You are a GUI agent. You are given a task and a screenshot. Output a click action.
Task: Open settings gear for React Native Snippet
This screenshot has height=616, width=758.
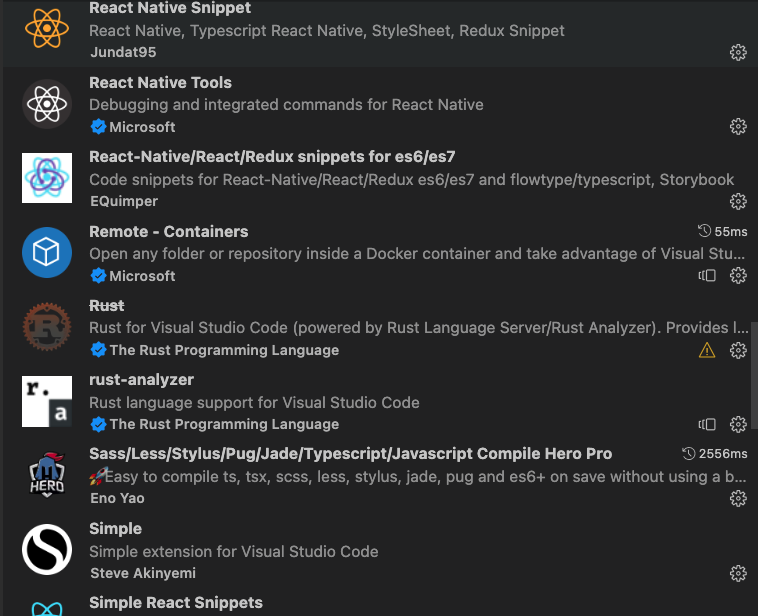[x=738, y=52]
